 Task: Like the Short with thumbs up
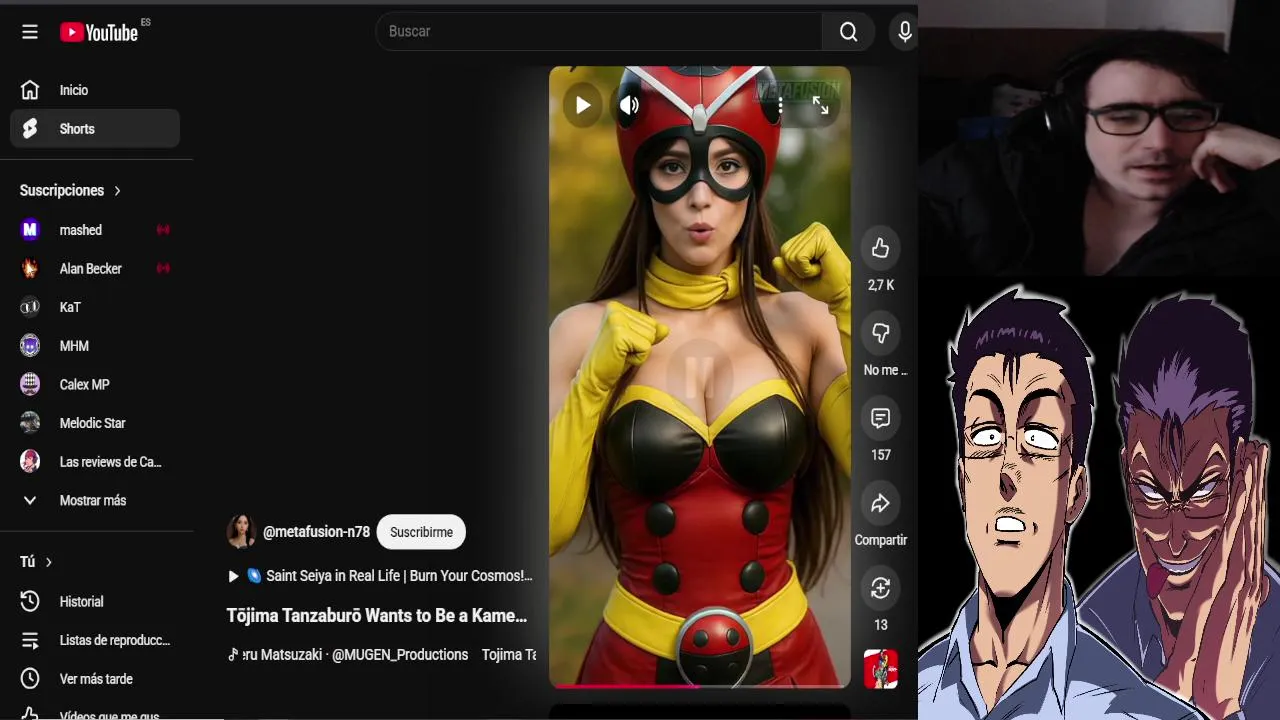tap(880, 248)
